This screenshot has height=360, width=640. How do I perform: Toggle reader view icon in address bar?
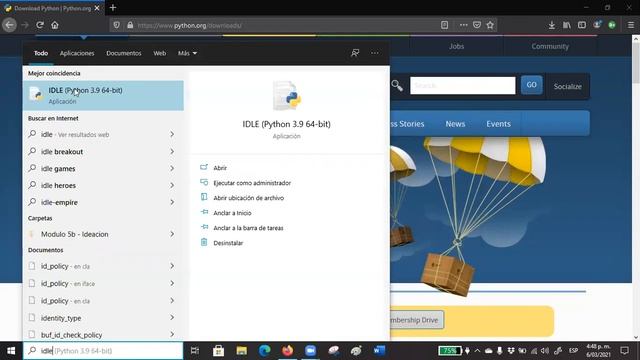point(444,25)
